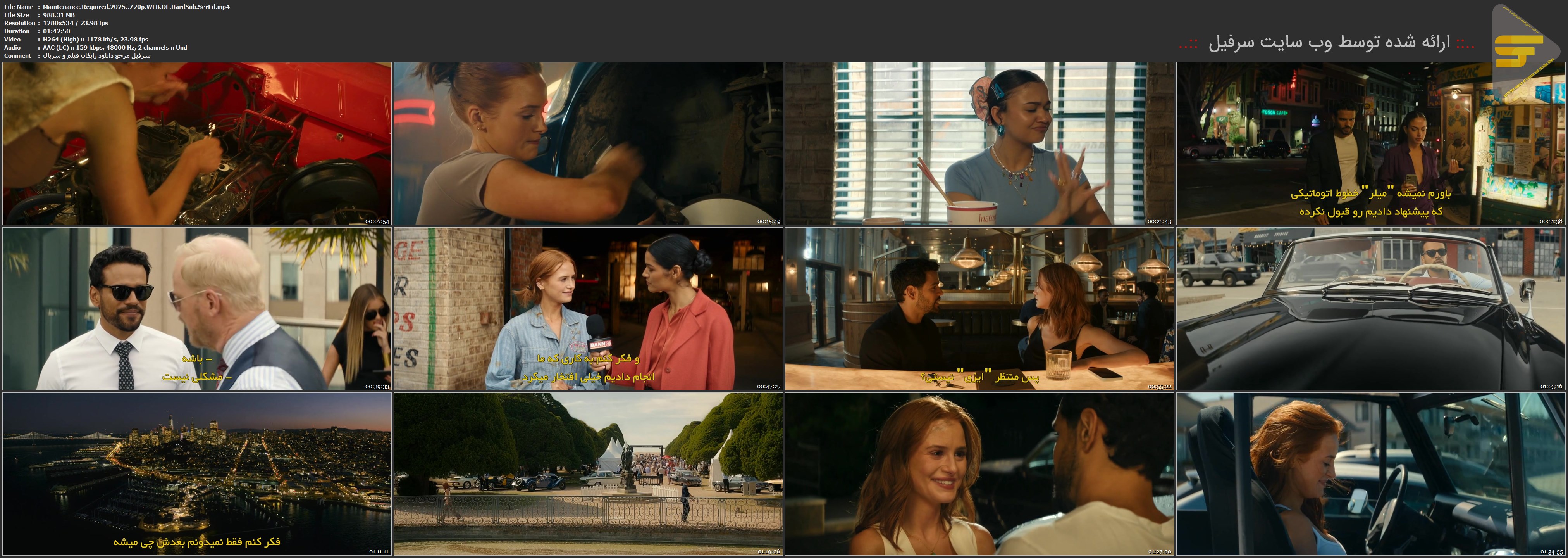
Task: Click the garden car show thumbnail
Action: [588, 474]
